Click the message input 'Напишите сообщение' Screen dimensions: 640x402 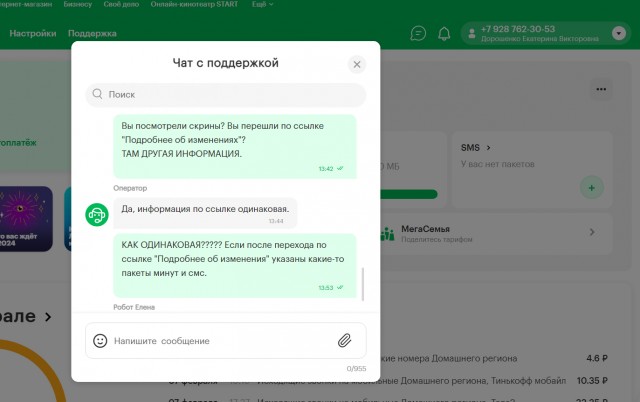(x=226, y=340)
